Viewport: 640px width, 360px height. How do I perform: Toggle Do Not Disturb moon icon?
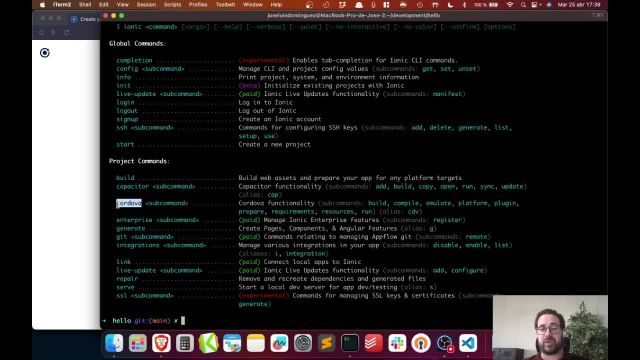point(450,5)
